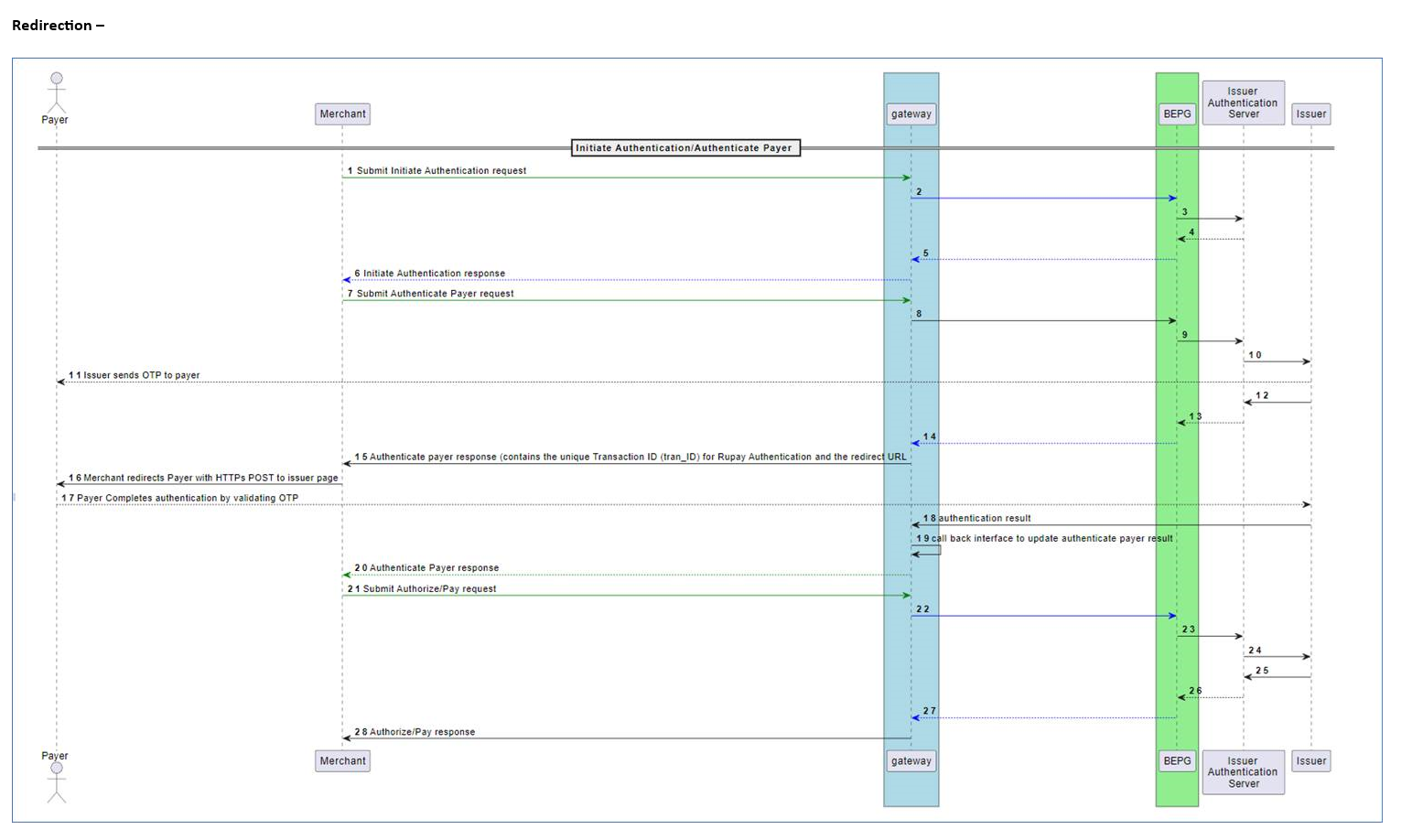The width and height of the screenshot is (1412, 840).
Task: Select the bottom Issuer Authentication Server box
Action: coord(1243,771)
